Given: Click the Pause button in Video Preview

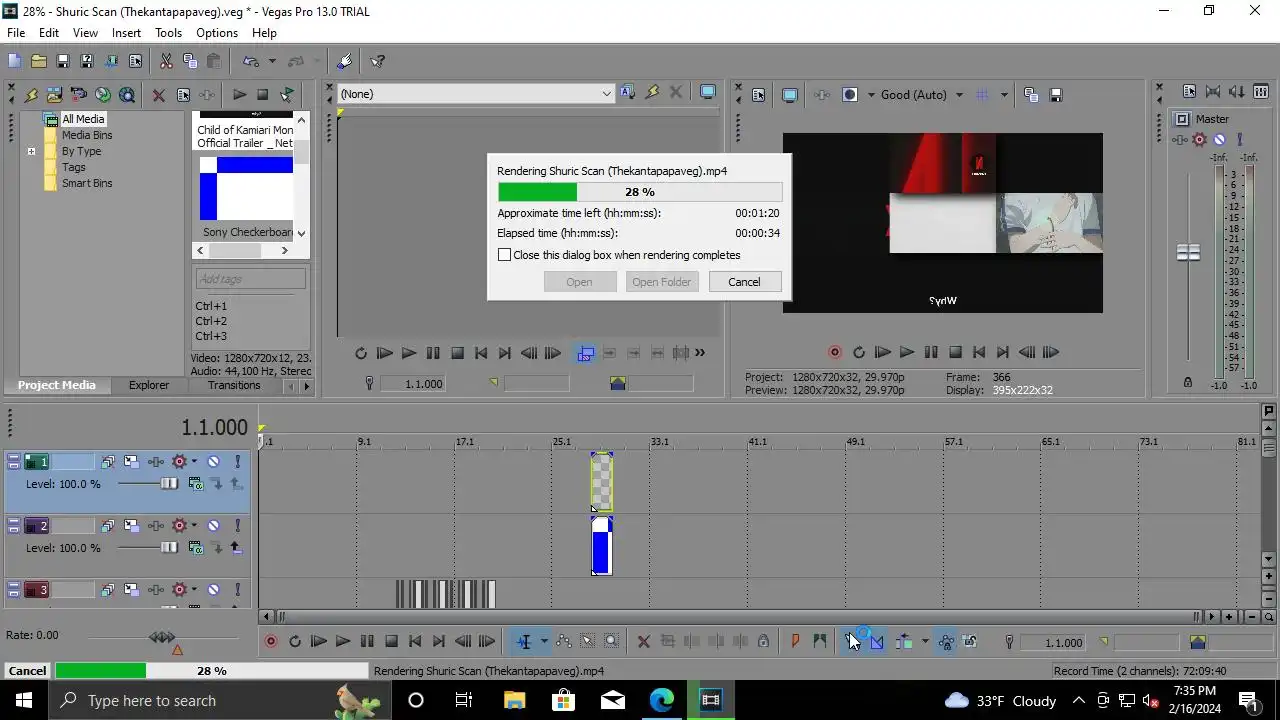Looking at the screenshot, I should pyautogui.click(x=931, y=352).
